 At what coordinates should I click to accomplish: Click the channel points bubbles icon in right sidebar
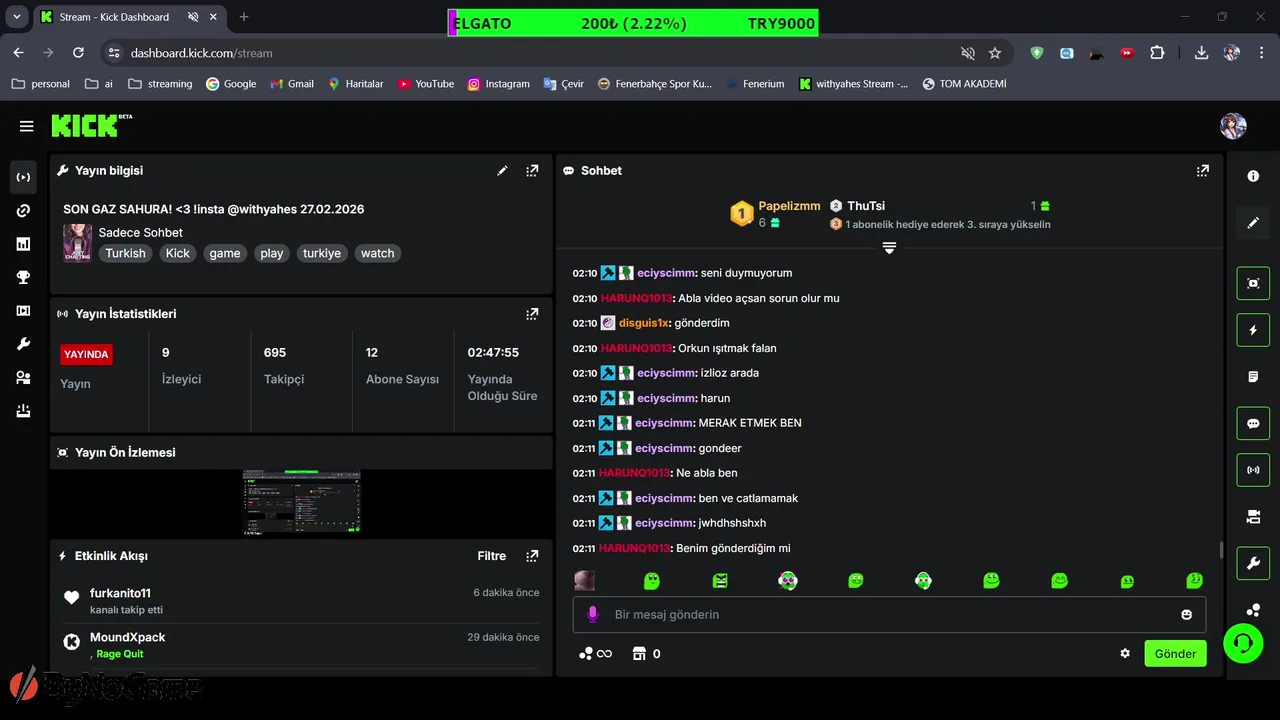[1253, 610]
